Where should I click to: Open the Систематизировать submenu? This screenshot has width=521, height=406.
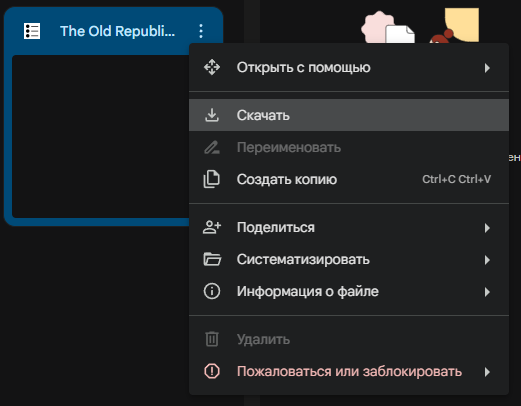(x=349, y=259)
